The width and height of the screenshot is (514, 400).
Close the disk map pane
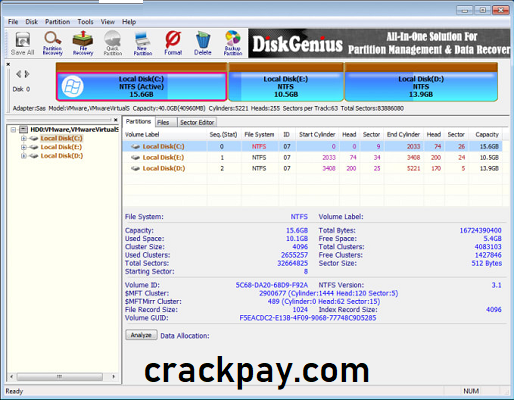(x=8, y=64)
